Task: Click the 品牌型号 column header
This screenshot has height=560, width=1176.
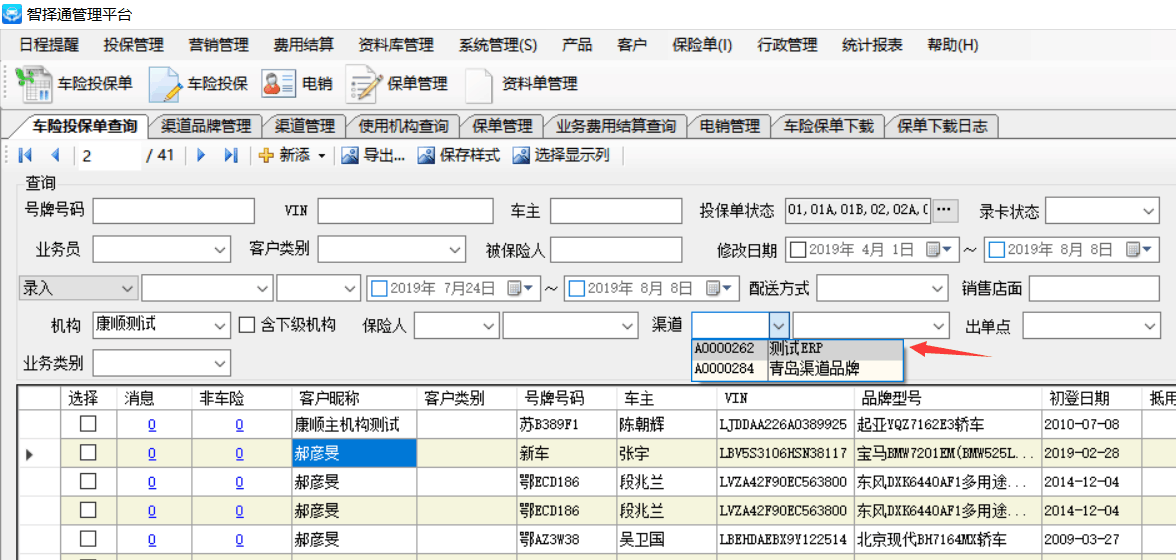Action: [947, 397]
